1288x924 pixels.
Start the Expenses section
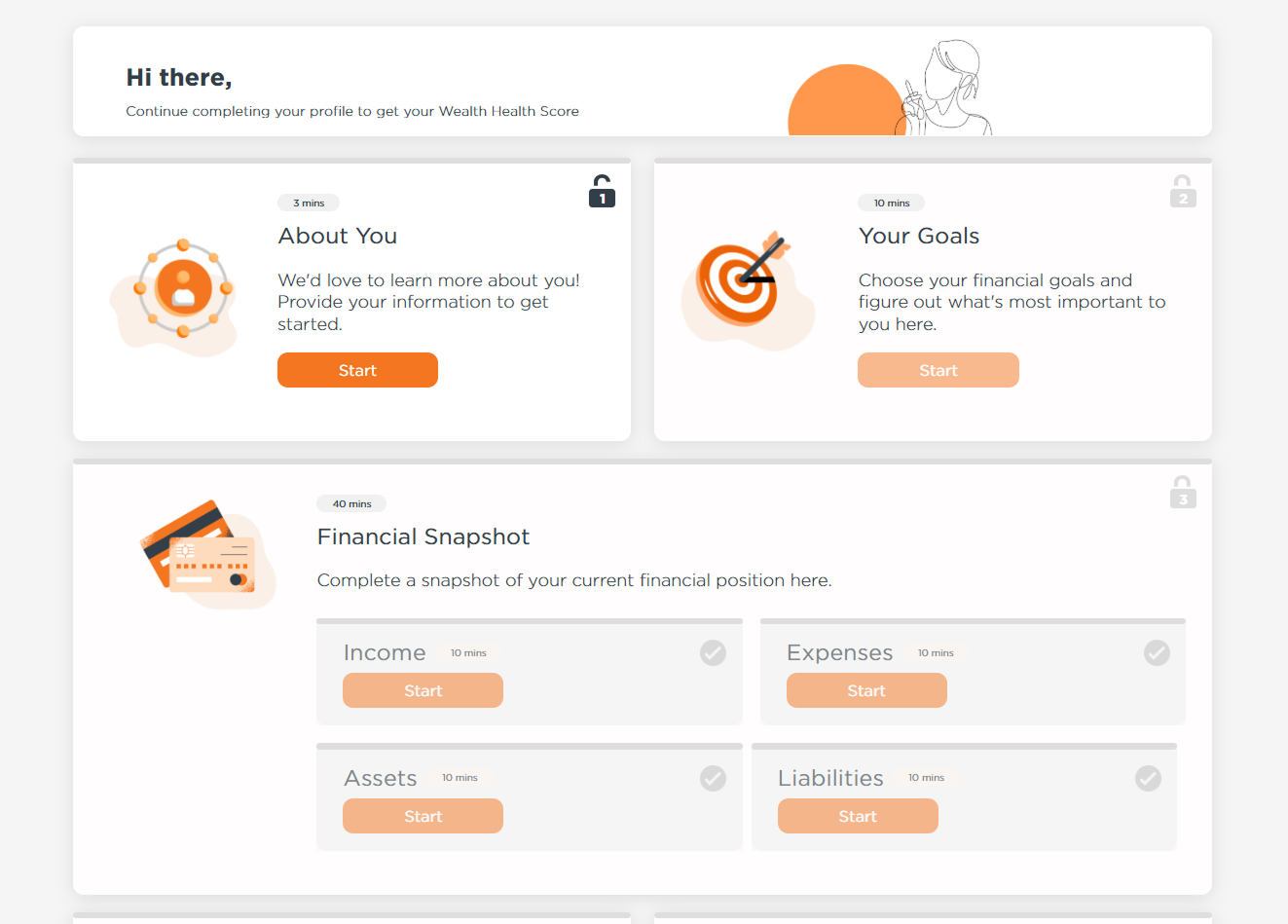[866, 690]
